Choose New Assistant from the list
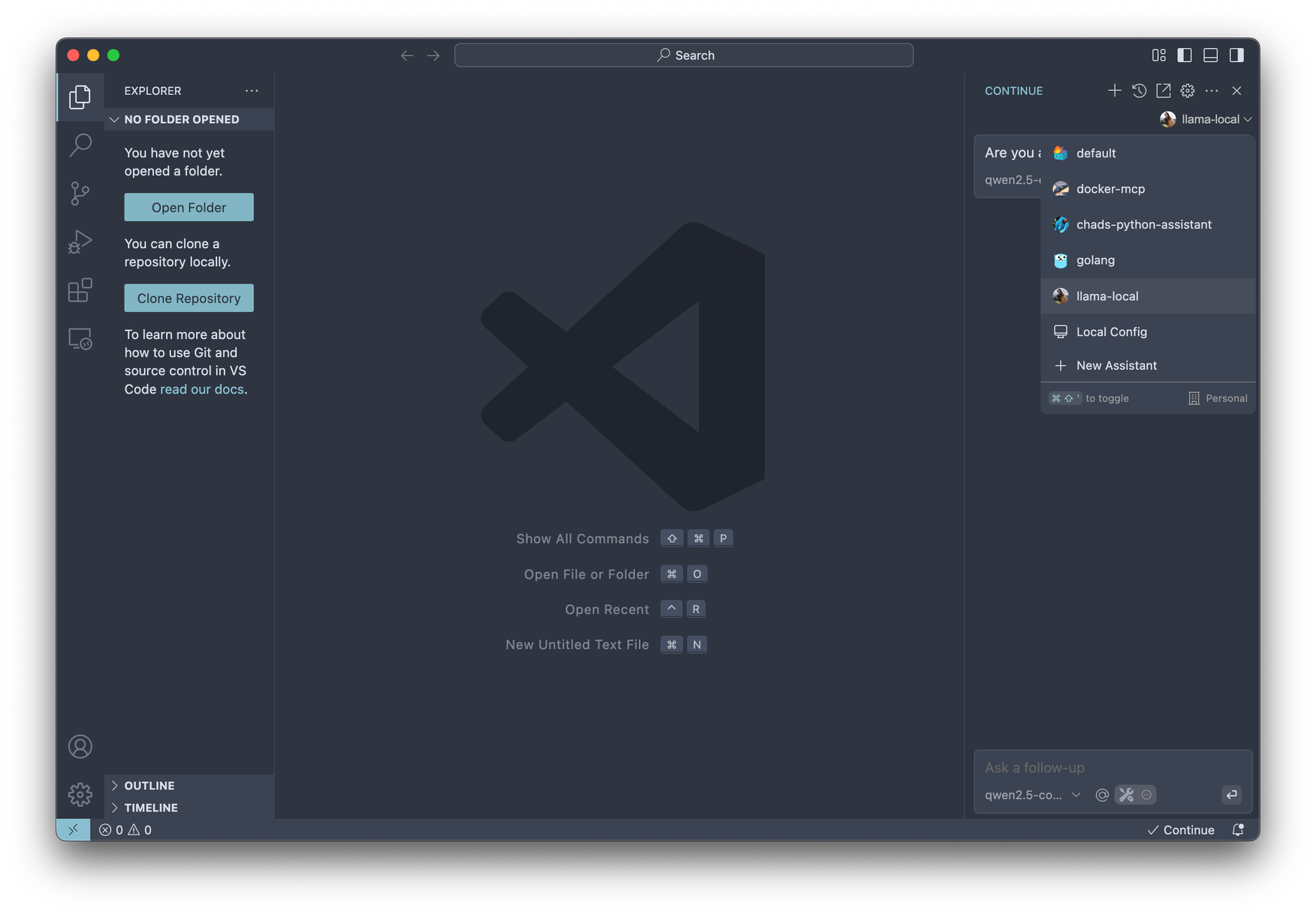1316x915 pixels. click(x=1116, y=365)
